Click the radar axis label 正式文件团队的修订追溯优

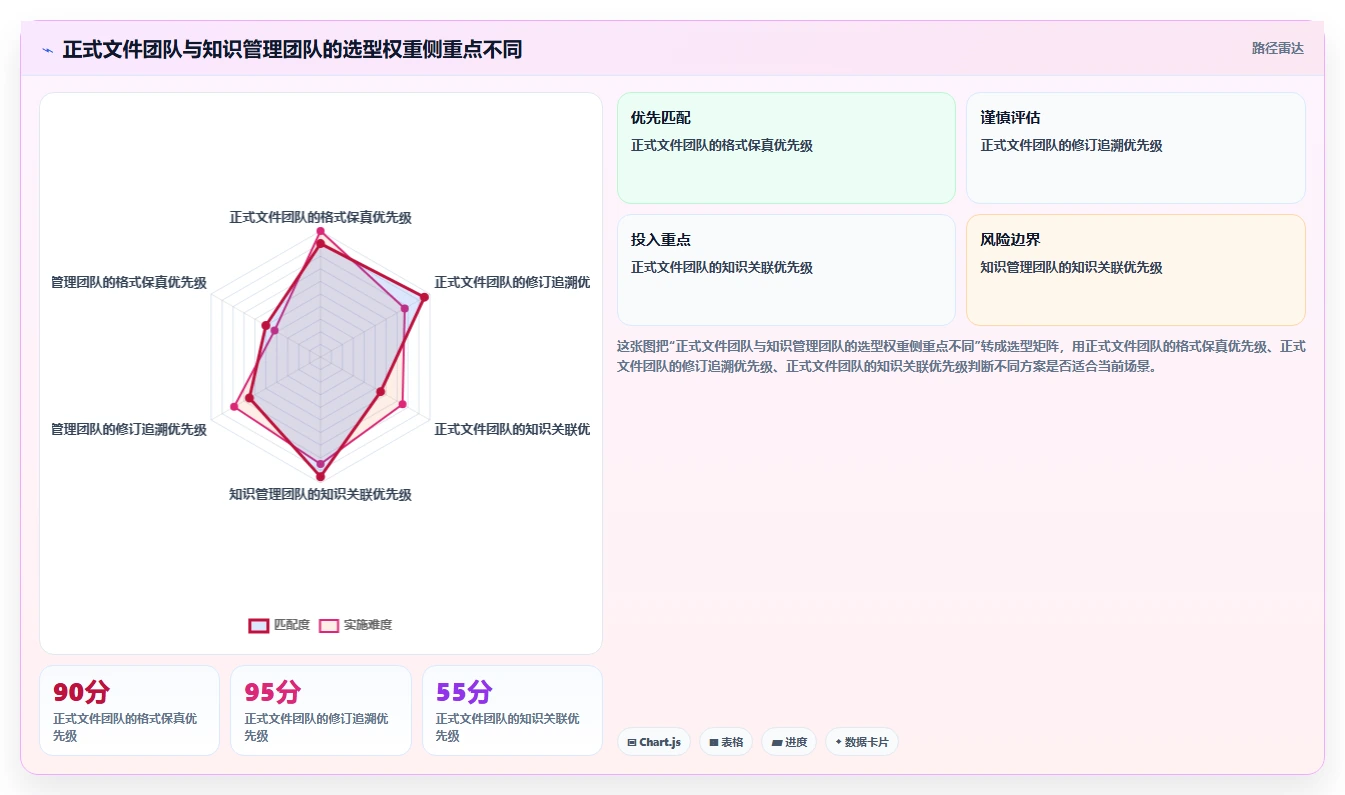point(512,283)
